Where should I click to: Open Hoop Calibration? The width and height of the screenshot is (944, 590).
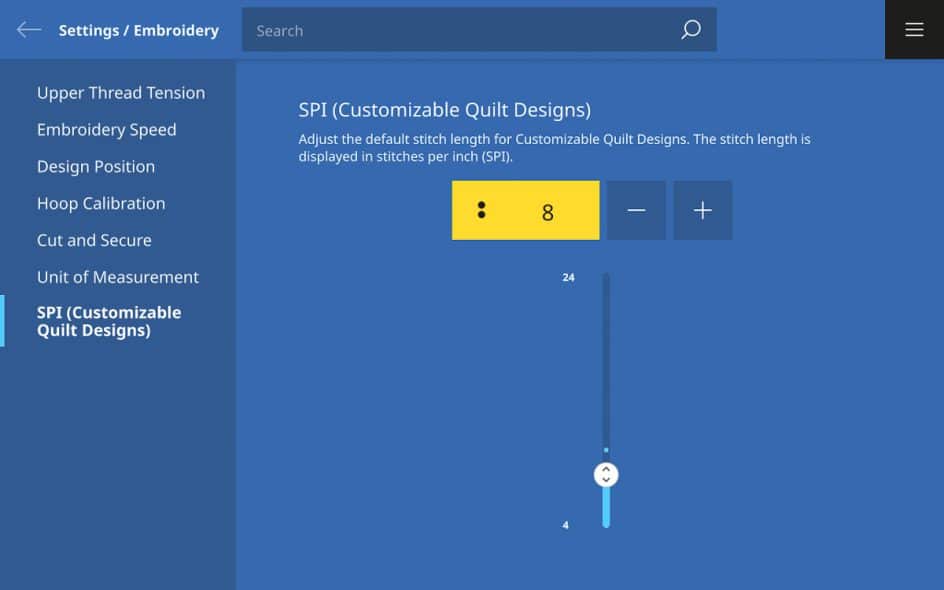pyautogui.click(x=101, y=204)
